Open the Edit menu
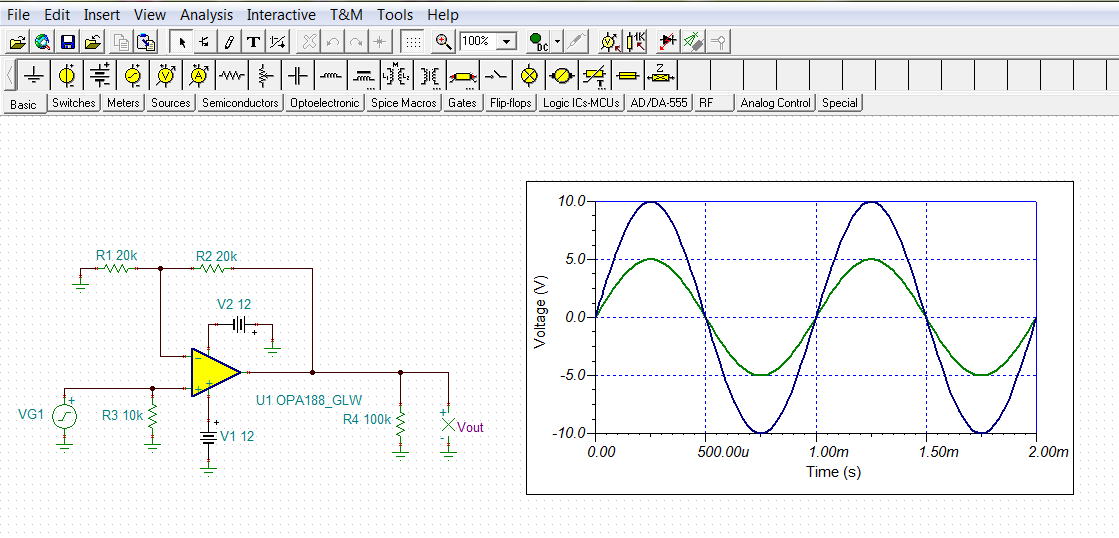The width and height of the screenshot is (1119, 538). click(x=56, y=14)
